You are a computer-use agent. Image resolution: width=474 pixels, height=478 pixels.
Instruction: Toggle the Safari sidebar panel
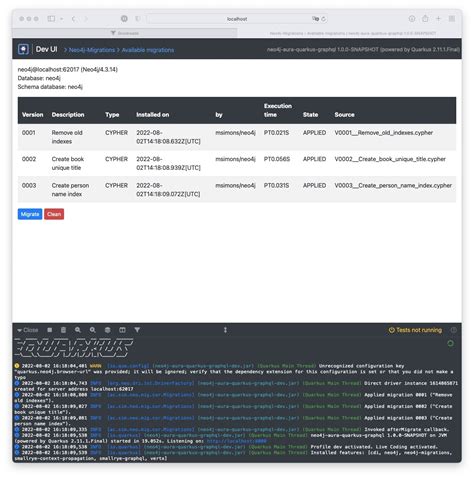point(51,19)
